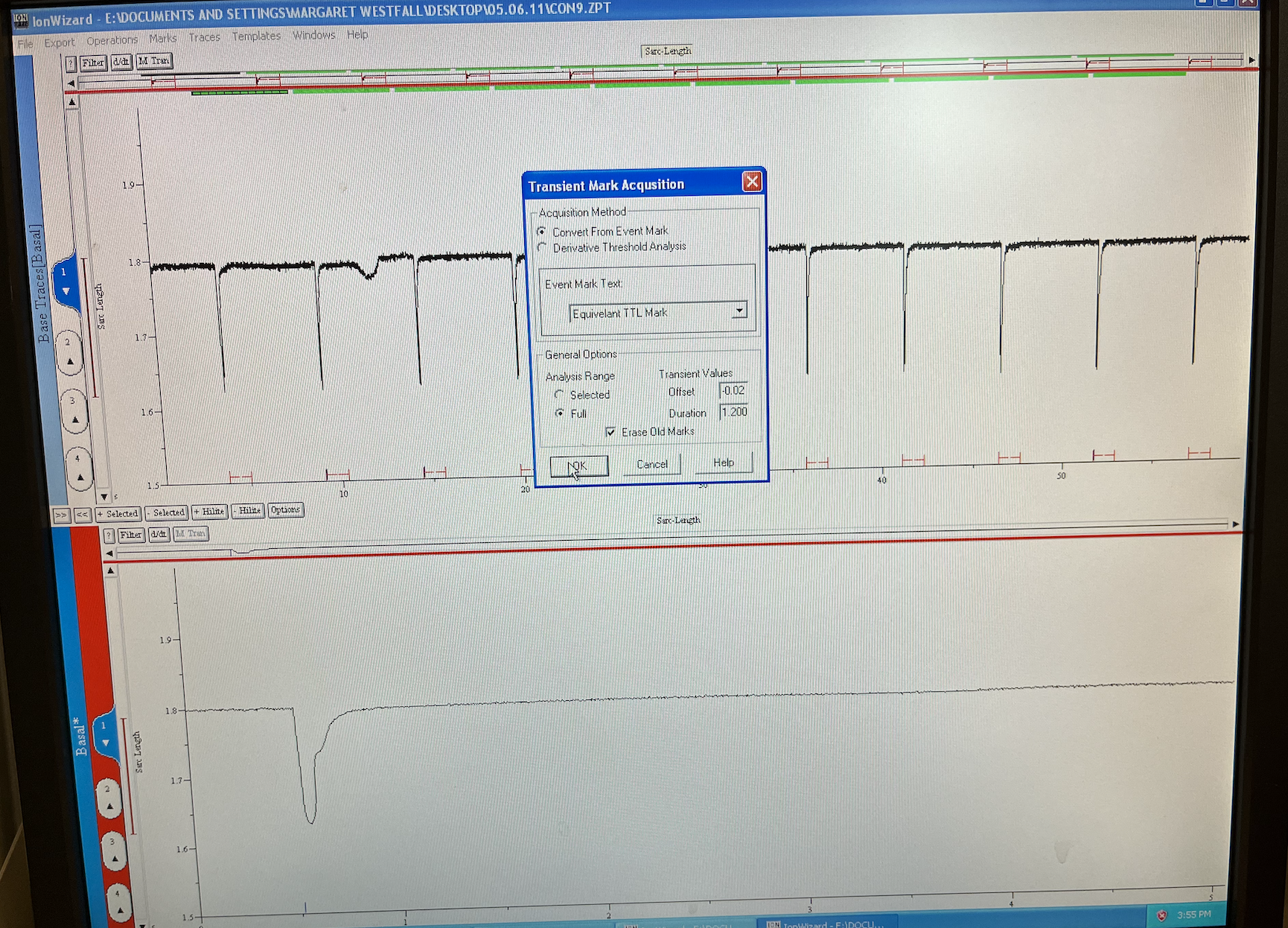
Task: Open Options below the upper trace
Action: pyautogui.click(x=285, y=510)
